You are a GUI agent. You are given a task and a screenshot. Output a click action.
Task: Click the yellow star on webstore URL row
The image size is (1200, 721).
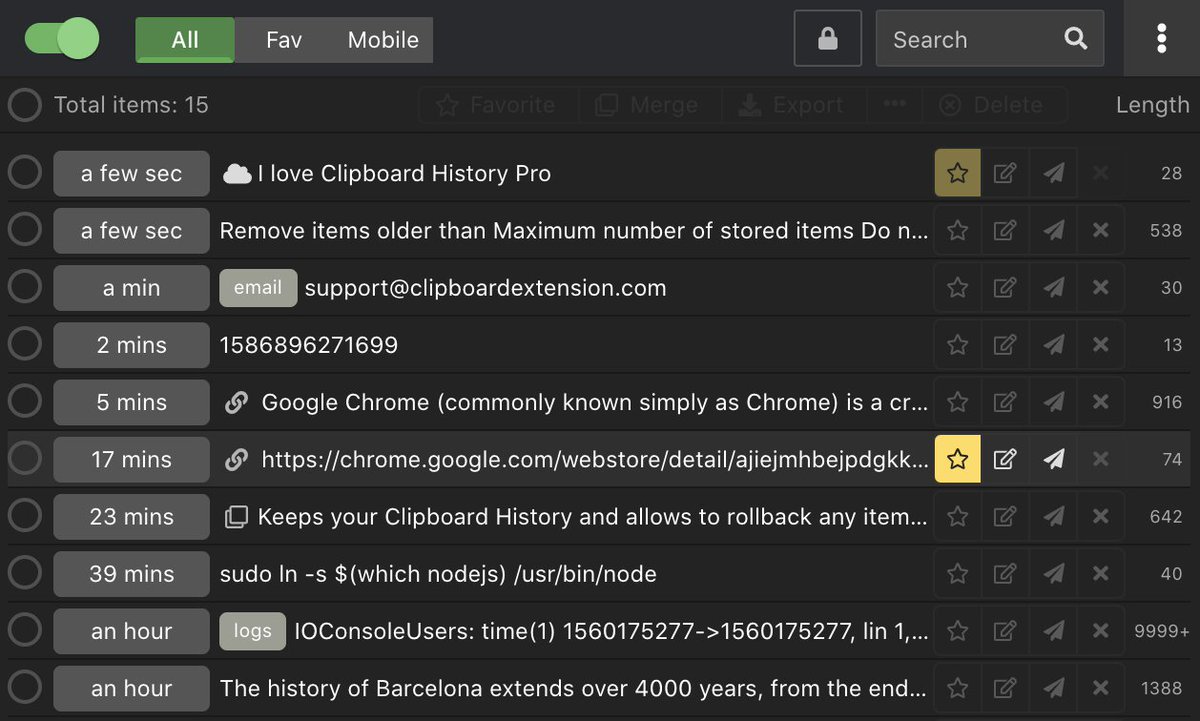pos(958,459)
